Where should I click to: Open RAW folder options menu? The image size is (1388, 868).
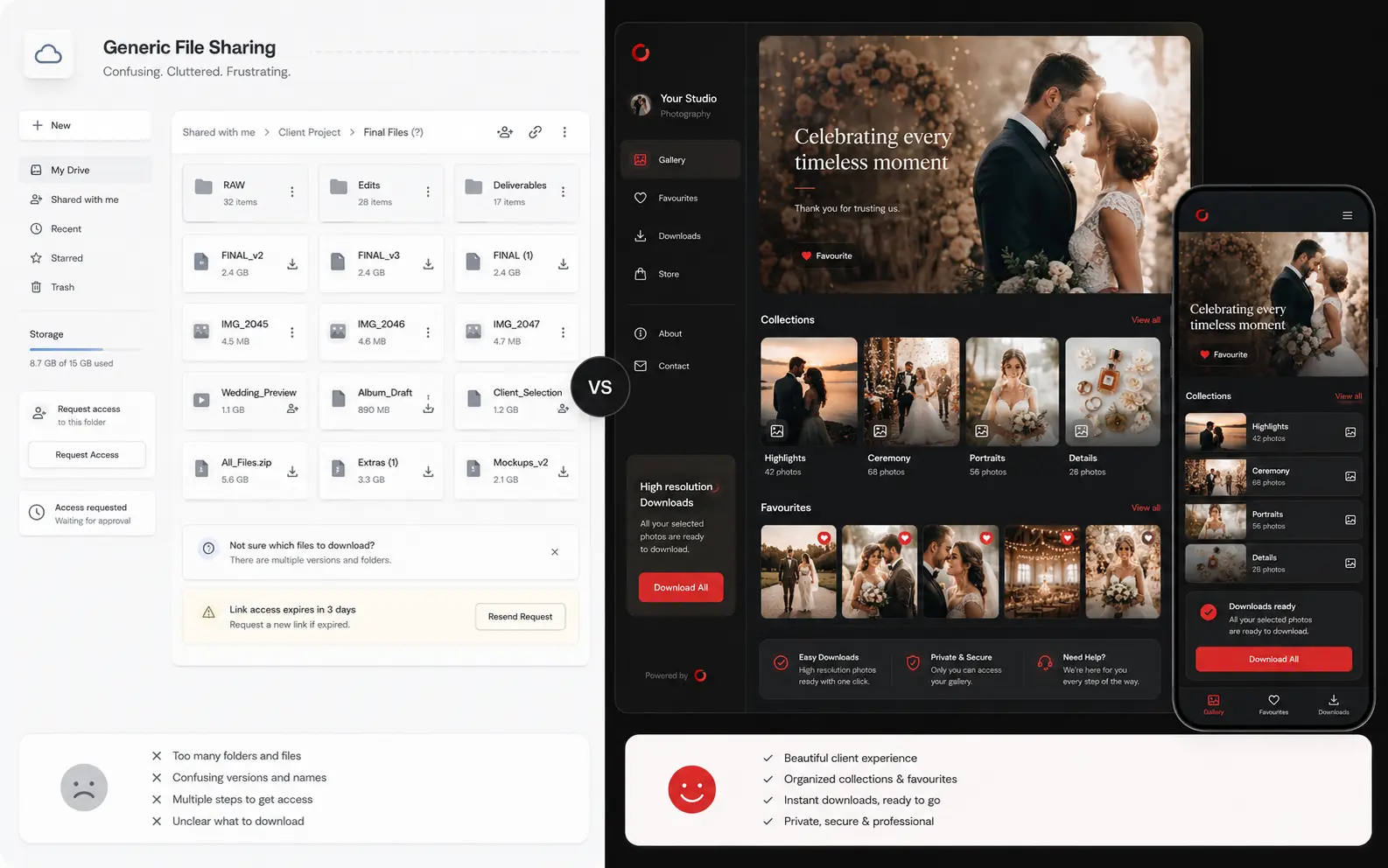pyautogui.click(x=292, y=192)
